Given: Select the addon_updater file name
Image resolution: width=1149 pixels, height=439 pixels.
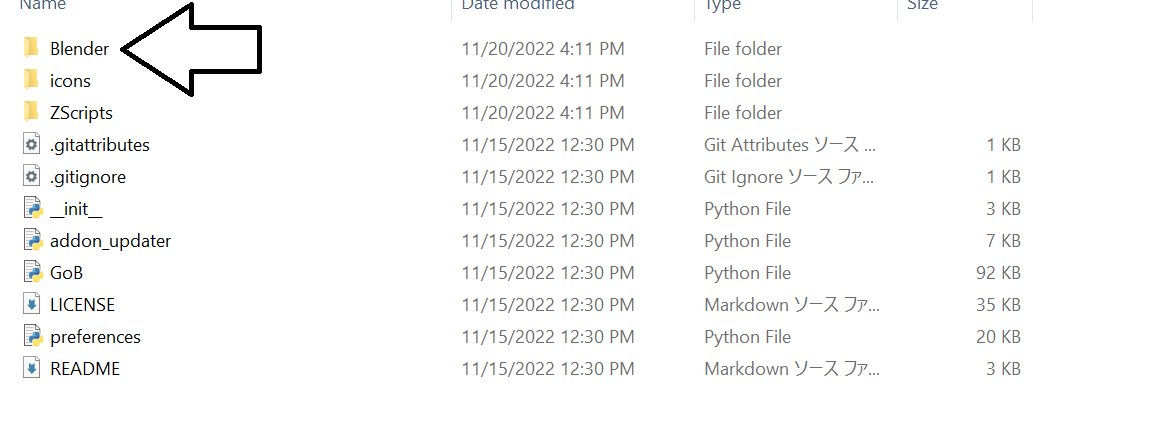Looking at the screenshot, I should click(x=110, y=241).
